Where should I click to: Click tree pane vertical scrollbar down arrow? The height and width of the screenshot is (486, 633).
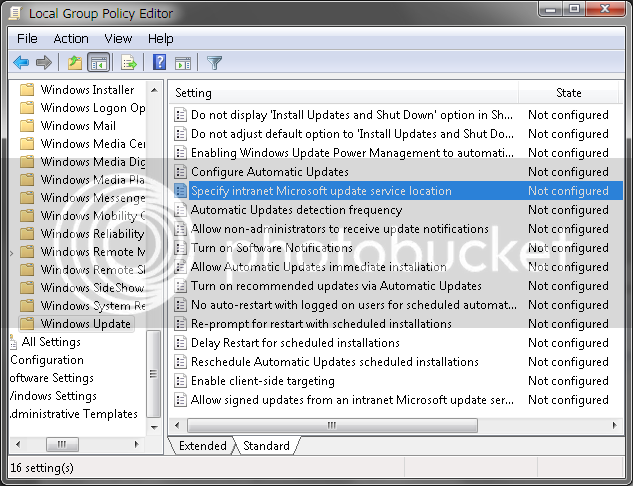click(x=154, y=427)
